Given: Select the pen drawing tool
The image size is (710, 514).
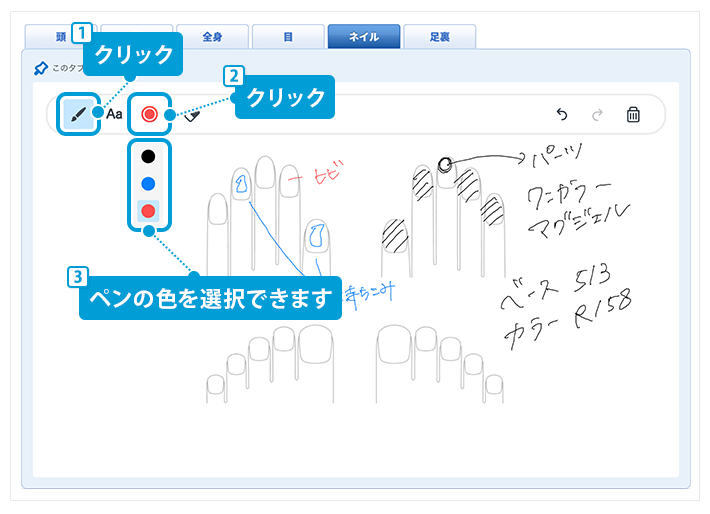Looking at the screenshot, I should click(x=78, y=114).
